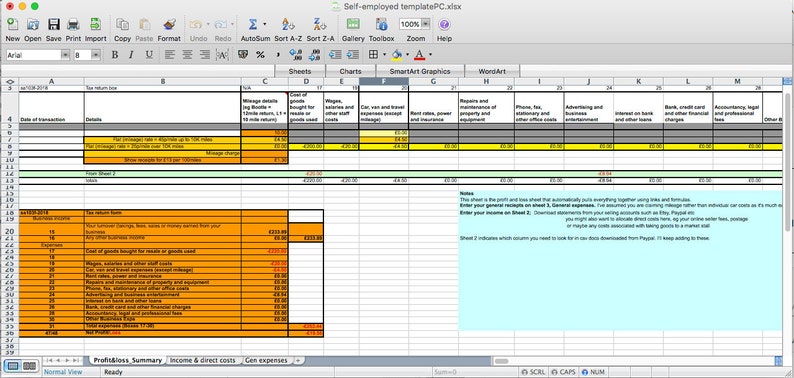Expand the zoom percentage dropdown
The image size is (794, 378).
[425, 24]
